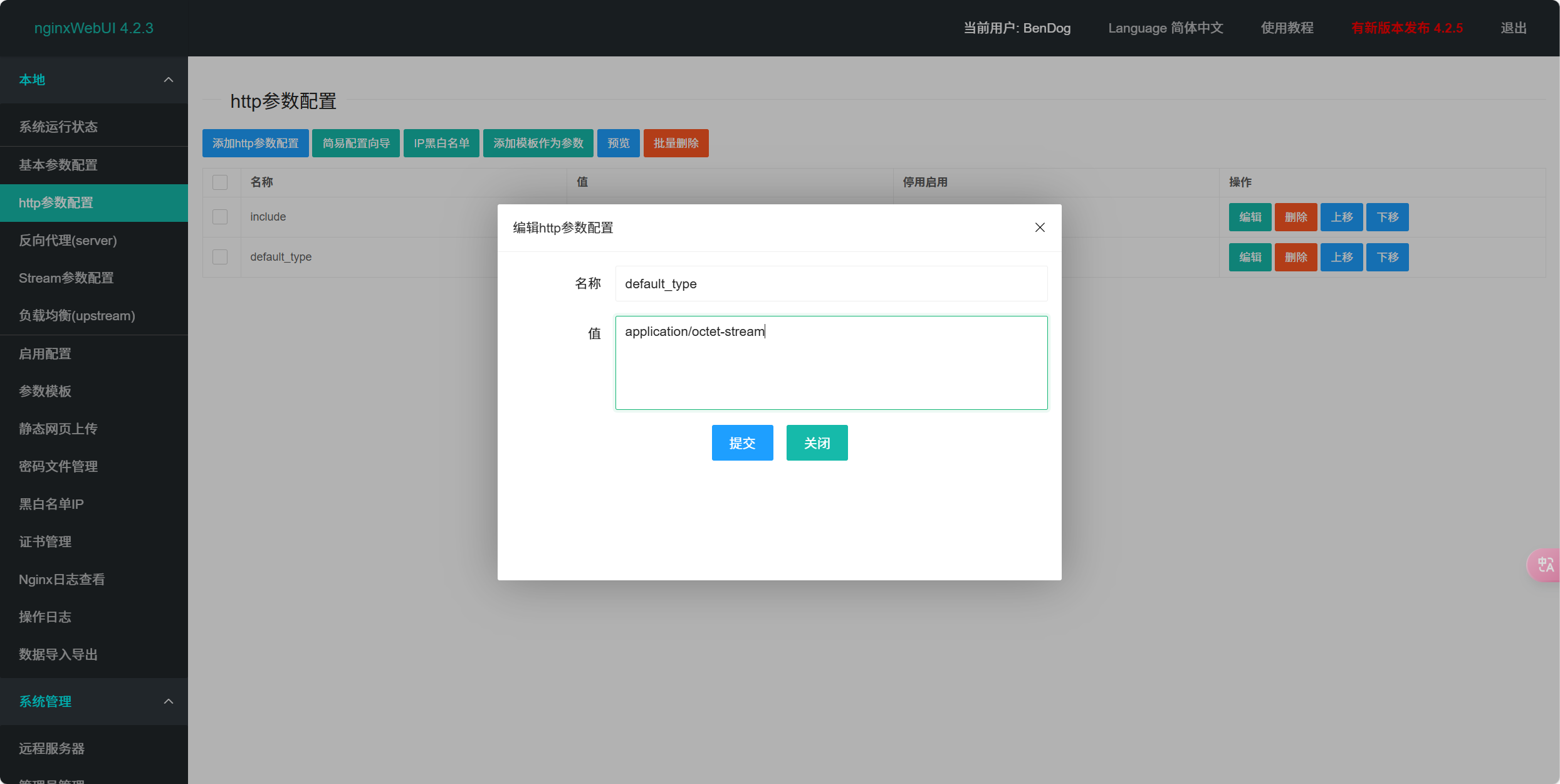The height and width of the screenshot is (784, 1560).
Task: Click the new version 4.2.5 notice
Action: coord(1406,28)
